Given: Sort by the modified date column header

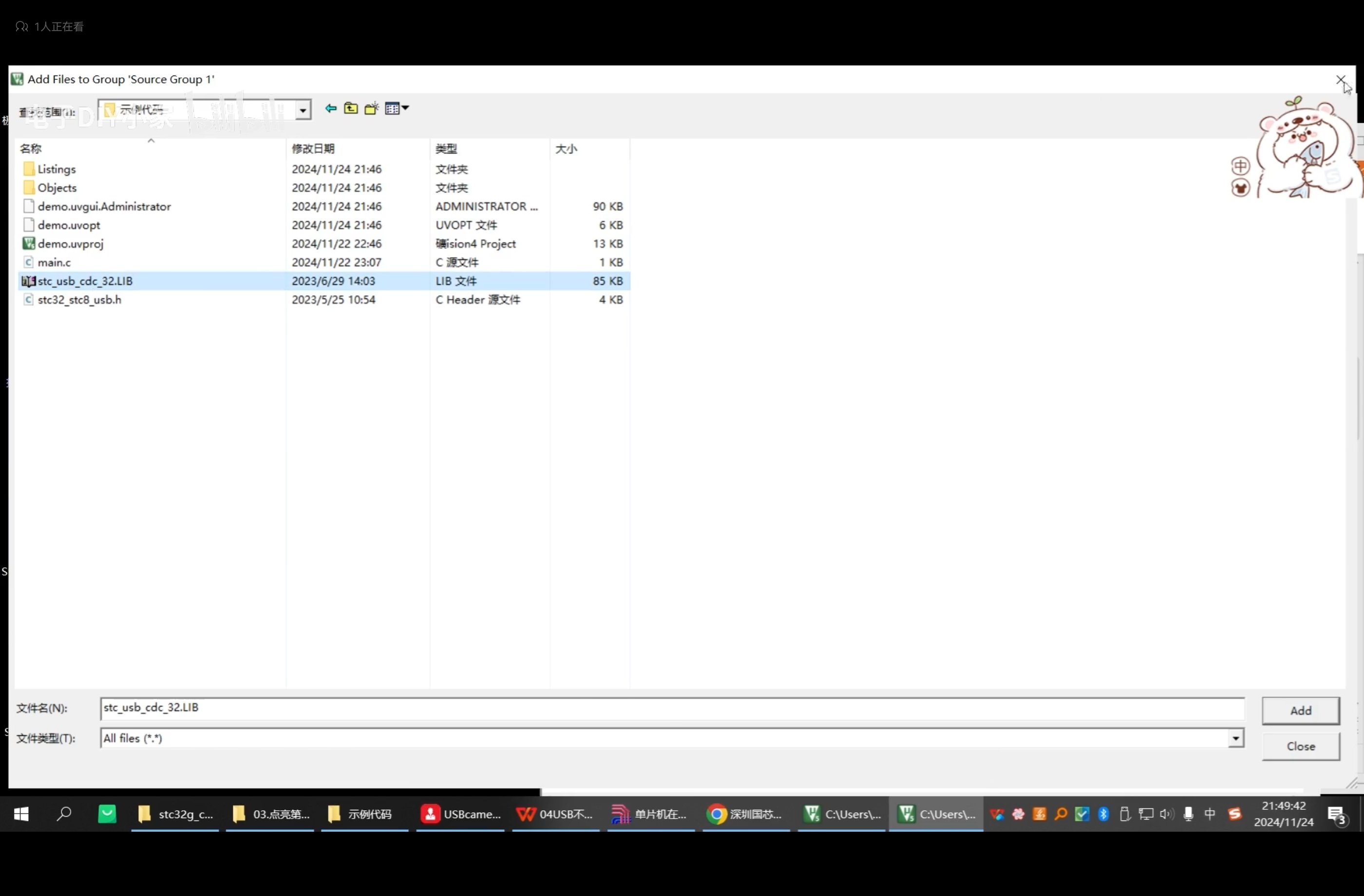Looking at the screenshot, I should click(313, 149).
